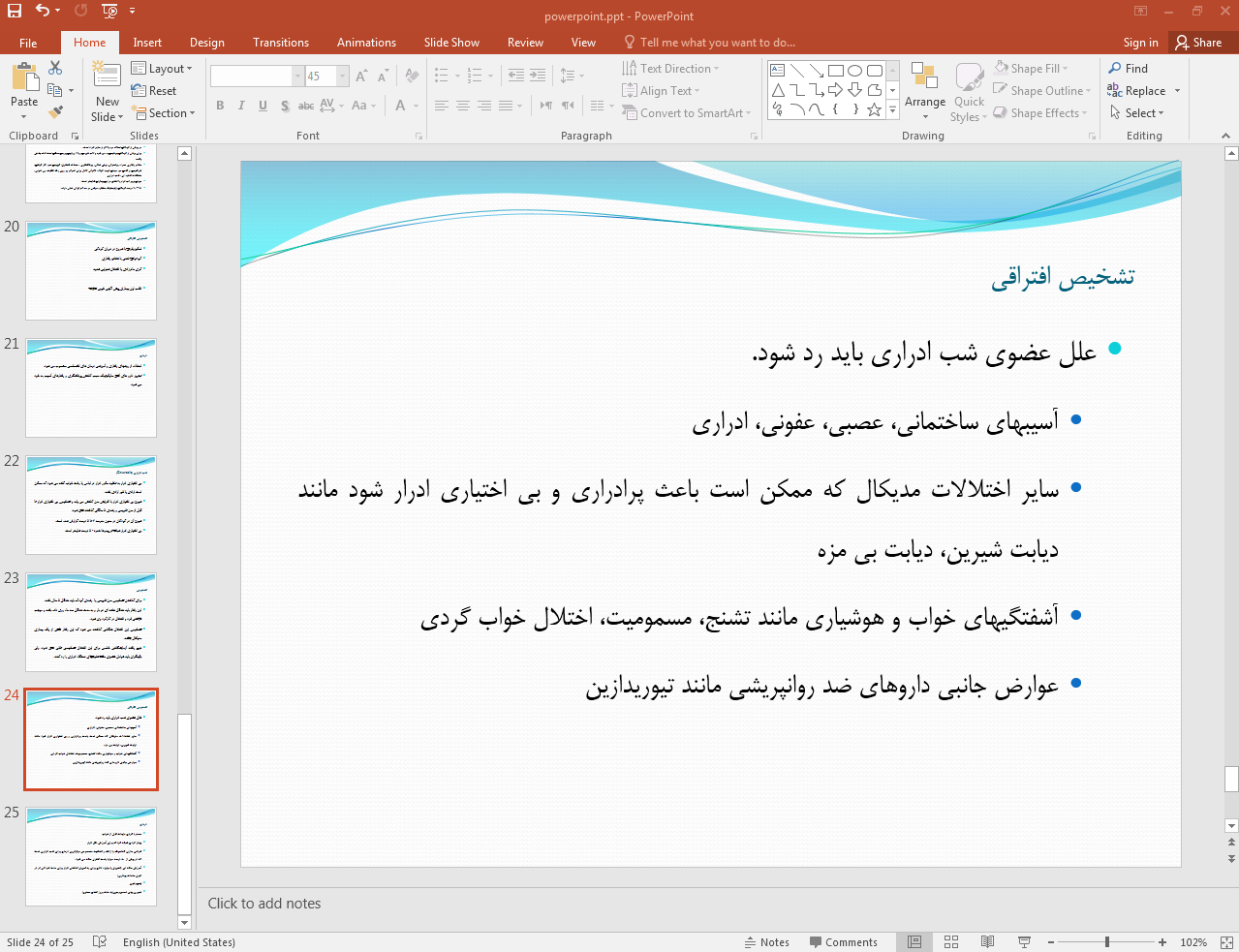Center text alignment icon
The width and height of the screenshot is (1239, 952).
pos(463,106)
